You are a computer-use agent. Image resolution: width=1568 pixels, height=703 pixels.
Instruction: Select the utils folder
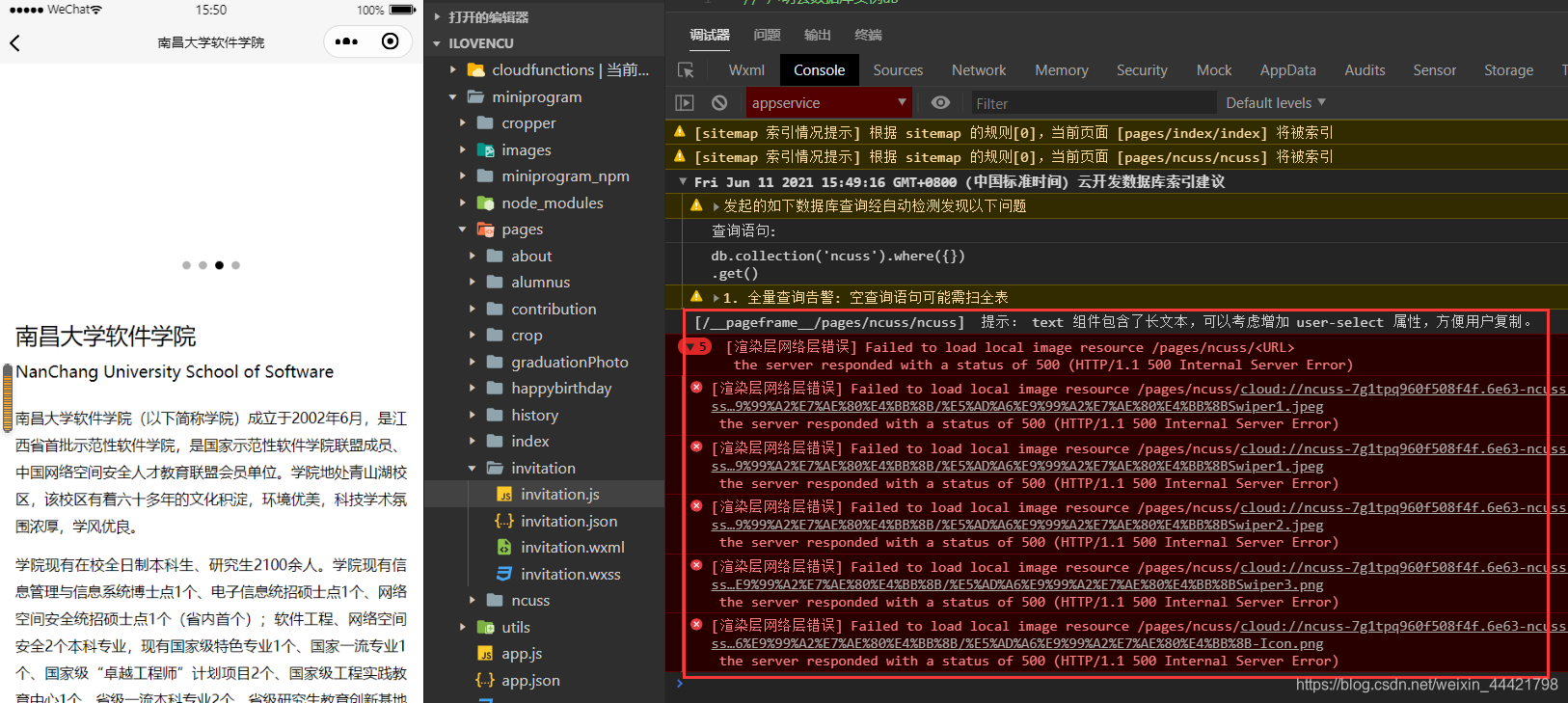(515, 627)
